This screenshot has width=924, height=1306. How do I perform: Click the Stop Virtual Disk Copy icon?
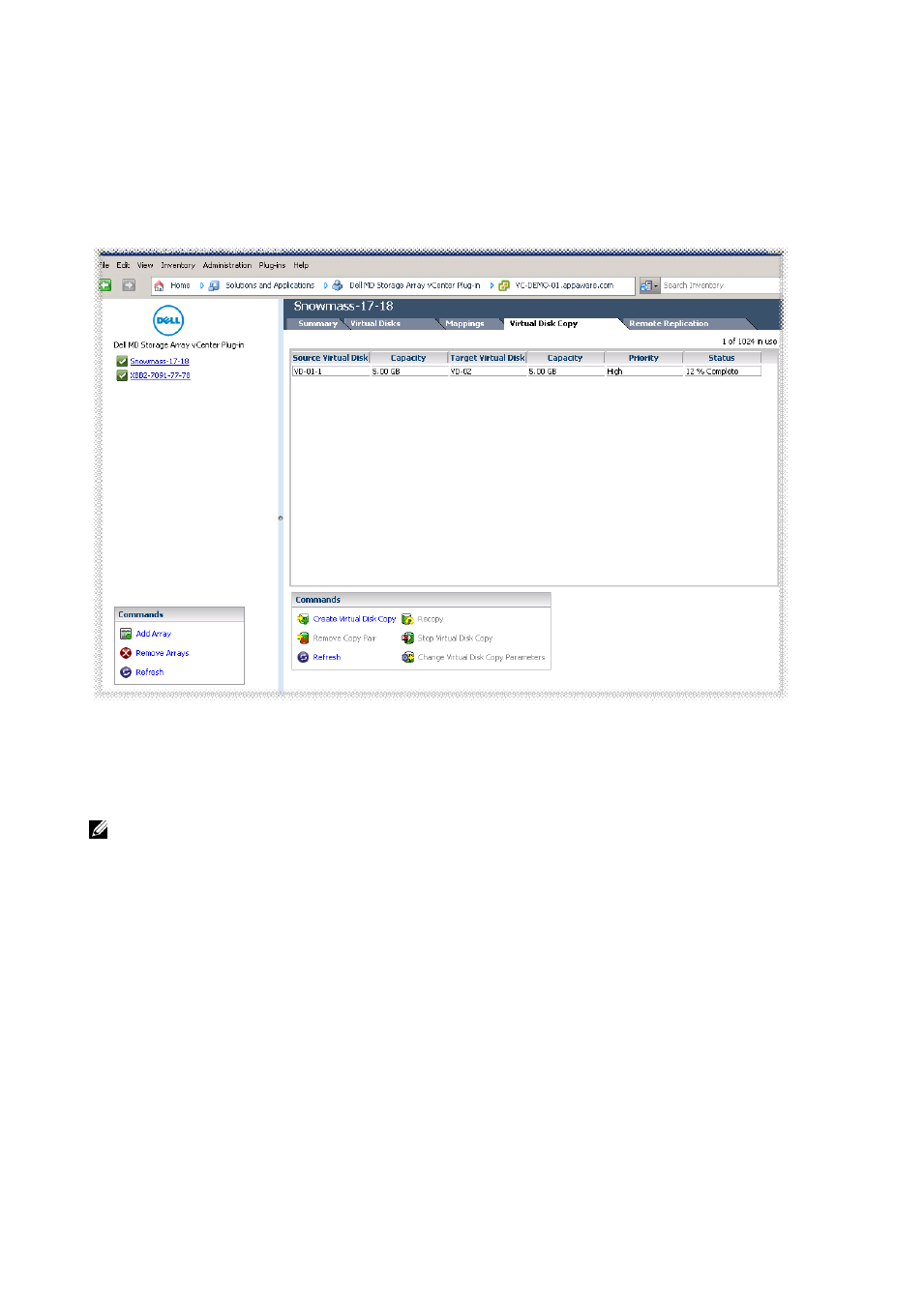pos(407,638)
